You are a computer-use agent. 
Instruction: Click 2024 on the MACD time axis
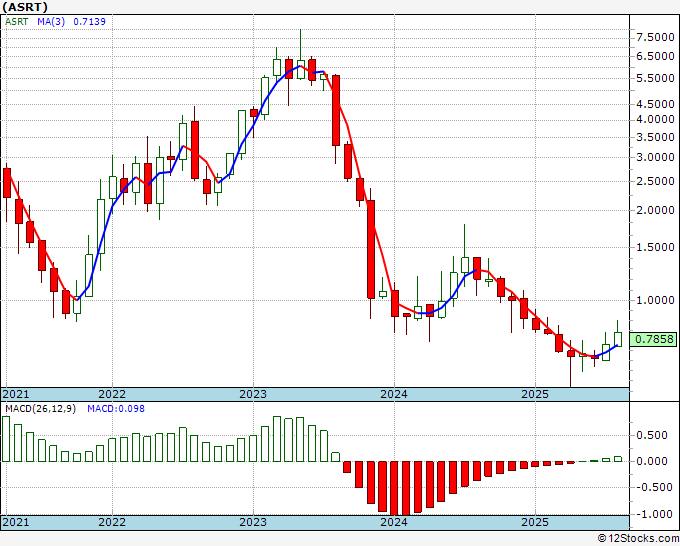click(x=394, y=522)
